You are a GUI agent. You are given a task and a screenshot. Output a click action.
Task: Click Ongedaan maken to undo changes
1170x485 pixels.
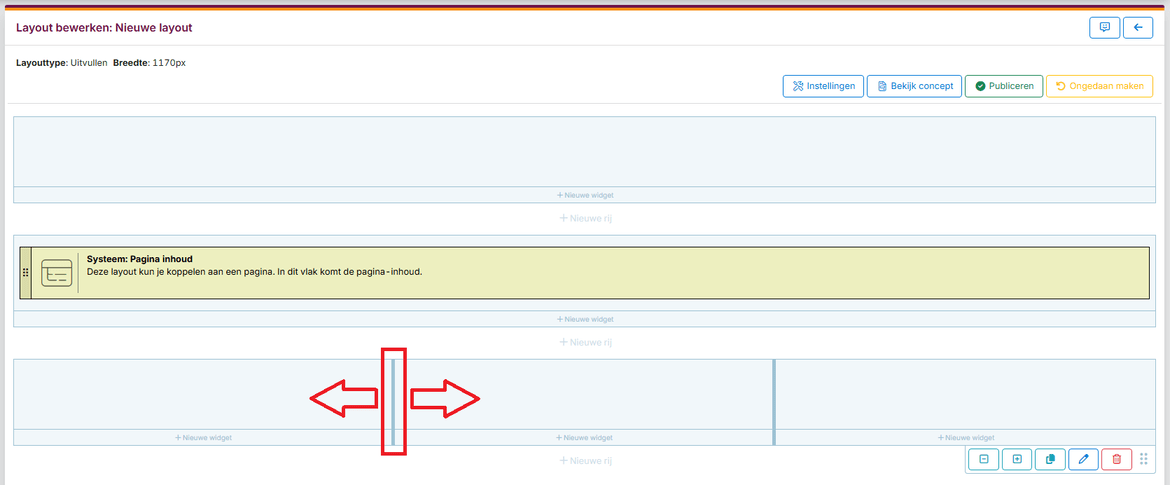pyautogui.click(x=1099, y=86)
